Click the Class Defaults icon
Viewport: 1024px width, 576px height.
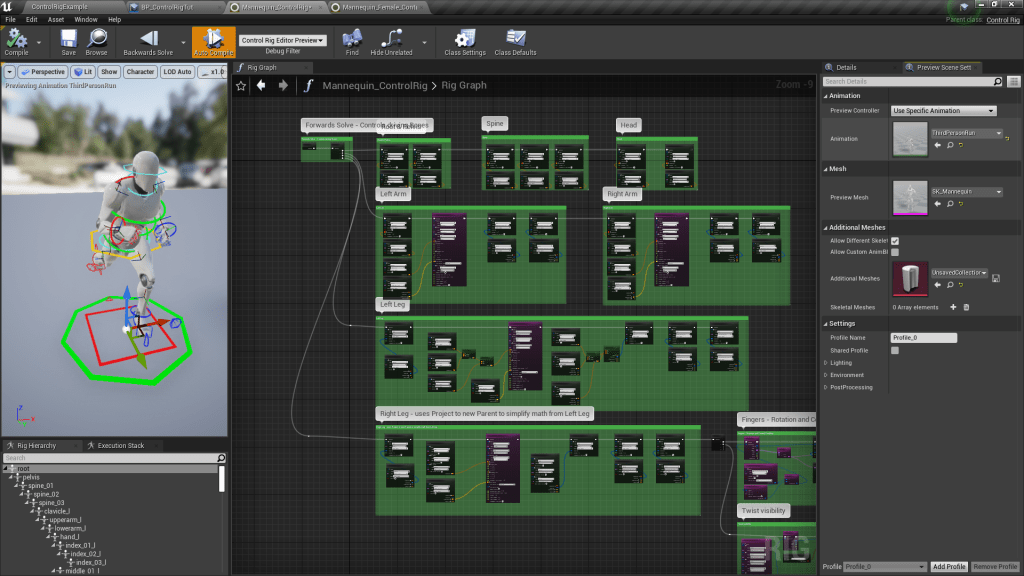pos(515,39)
